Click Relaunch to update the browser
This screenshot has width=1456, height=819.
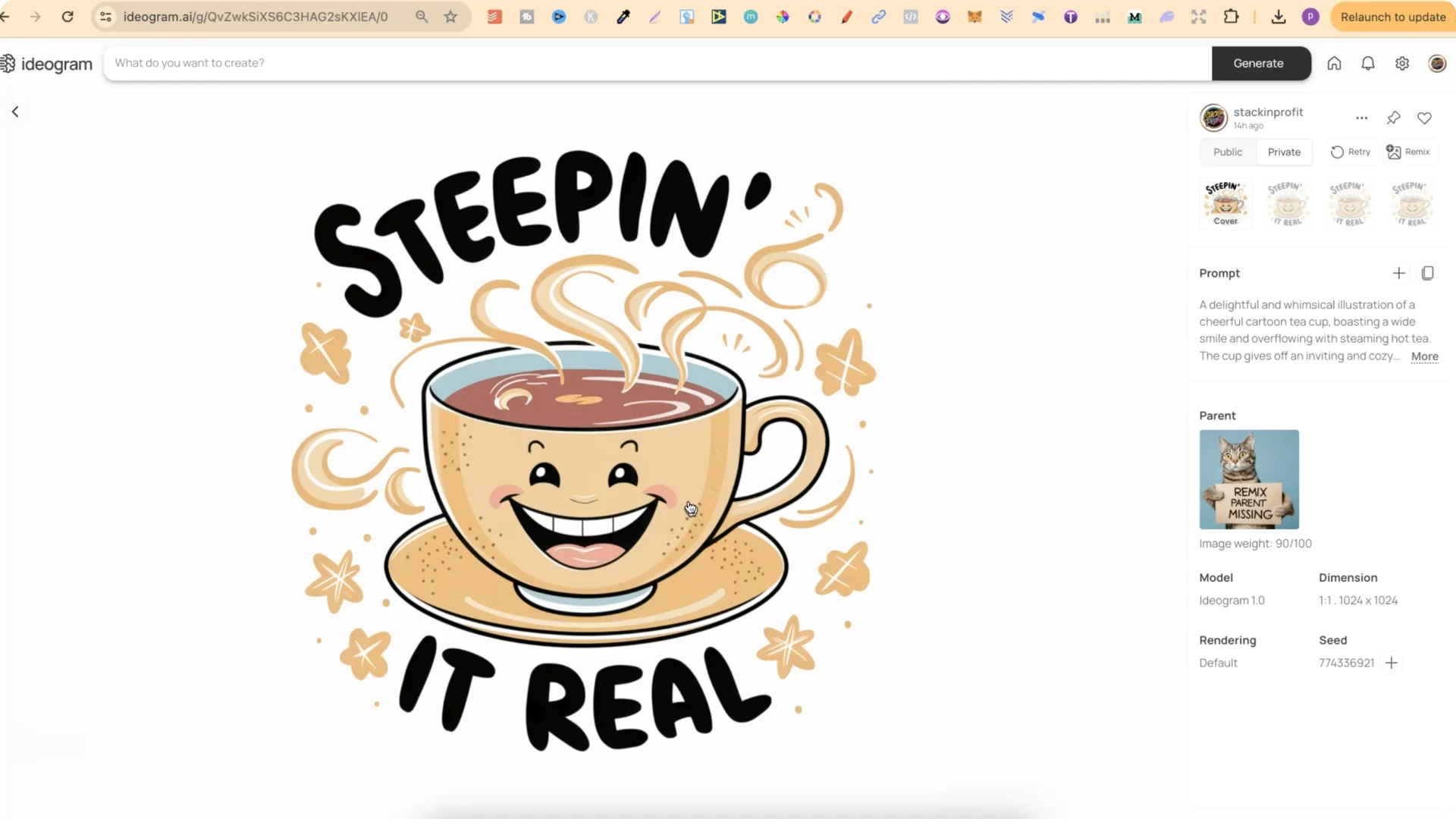click(1393, 16)
